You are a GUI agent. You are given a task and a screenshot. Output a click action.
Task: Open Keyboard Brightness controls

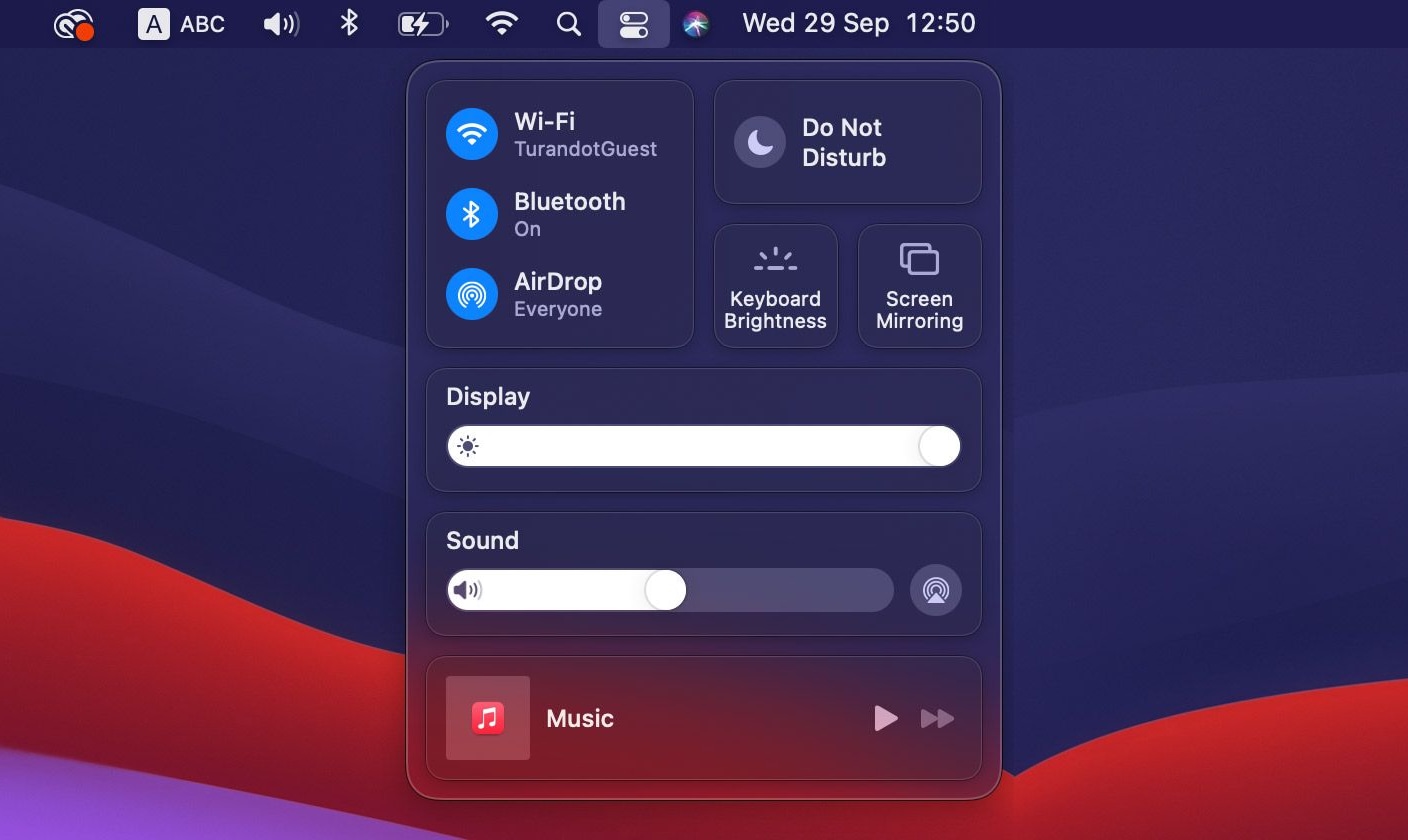(775, 285)
